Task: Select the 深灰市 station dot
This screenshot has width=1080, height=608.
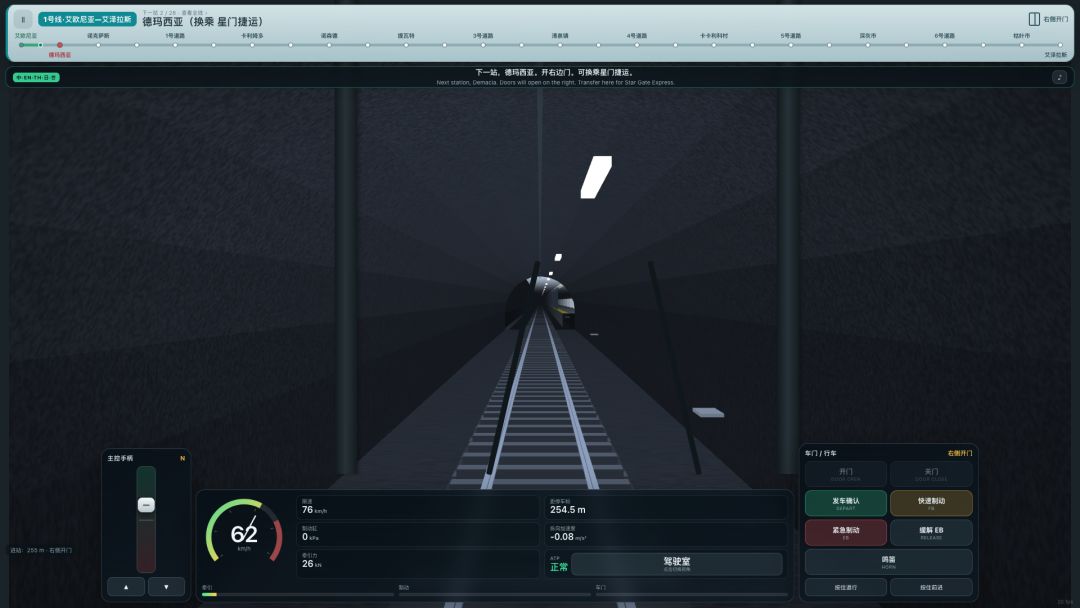Action: point(868,45)
